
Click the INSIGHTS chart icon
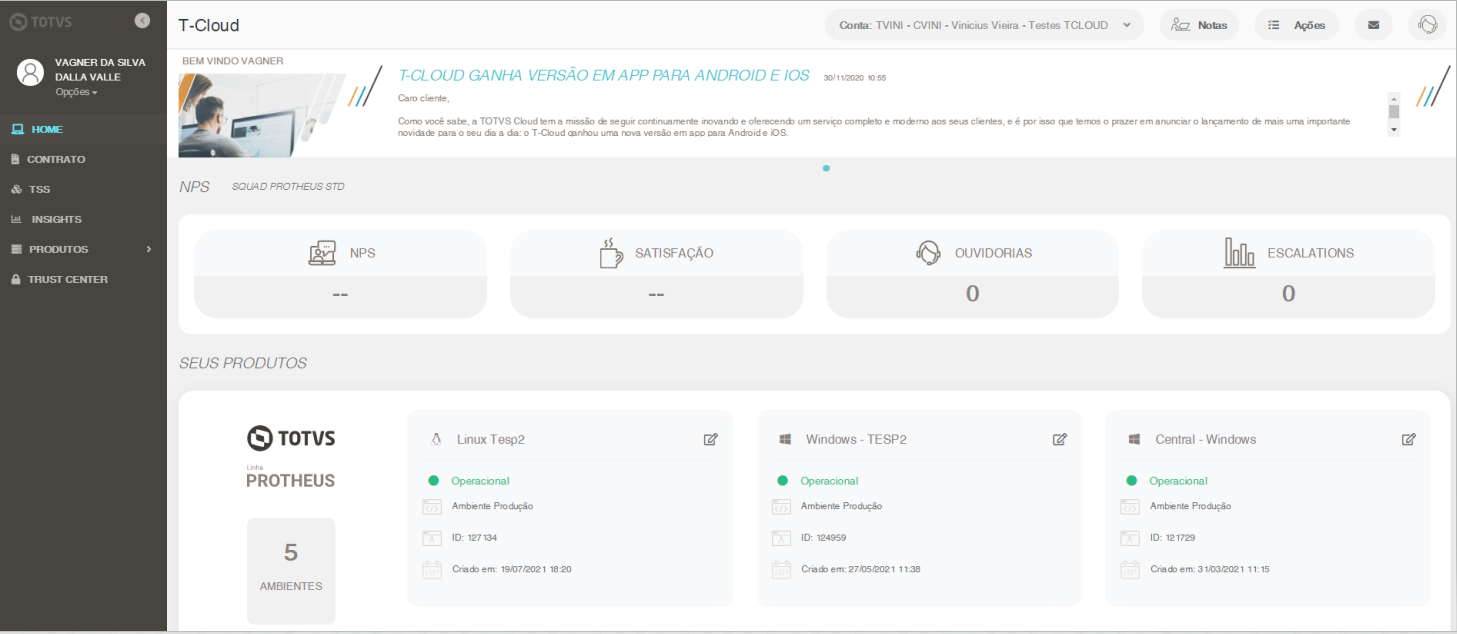[x=16, y=219]
